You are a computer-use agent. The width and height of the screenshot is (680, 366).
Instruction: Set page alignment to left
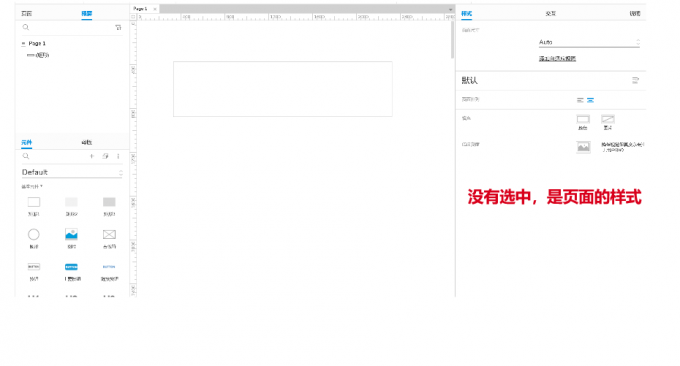coord(580,100)
